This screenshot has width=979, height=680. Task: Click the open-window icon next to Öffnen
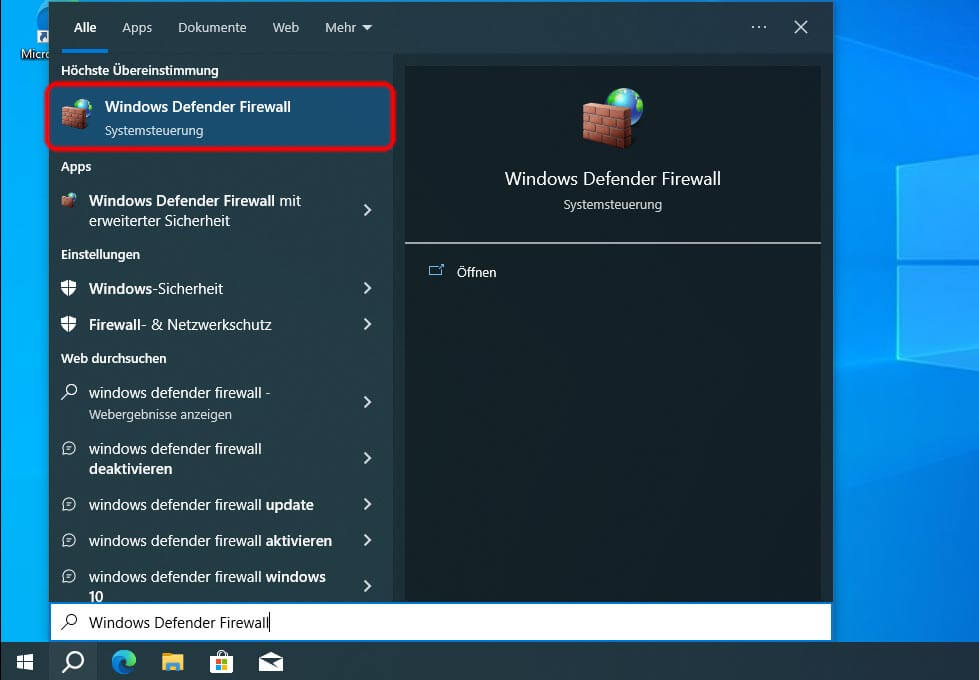coord(436,270)
